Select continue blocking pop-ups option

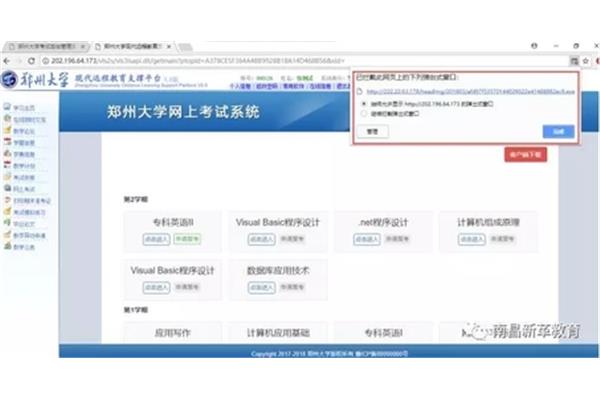point(364,114)
